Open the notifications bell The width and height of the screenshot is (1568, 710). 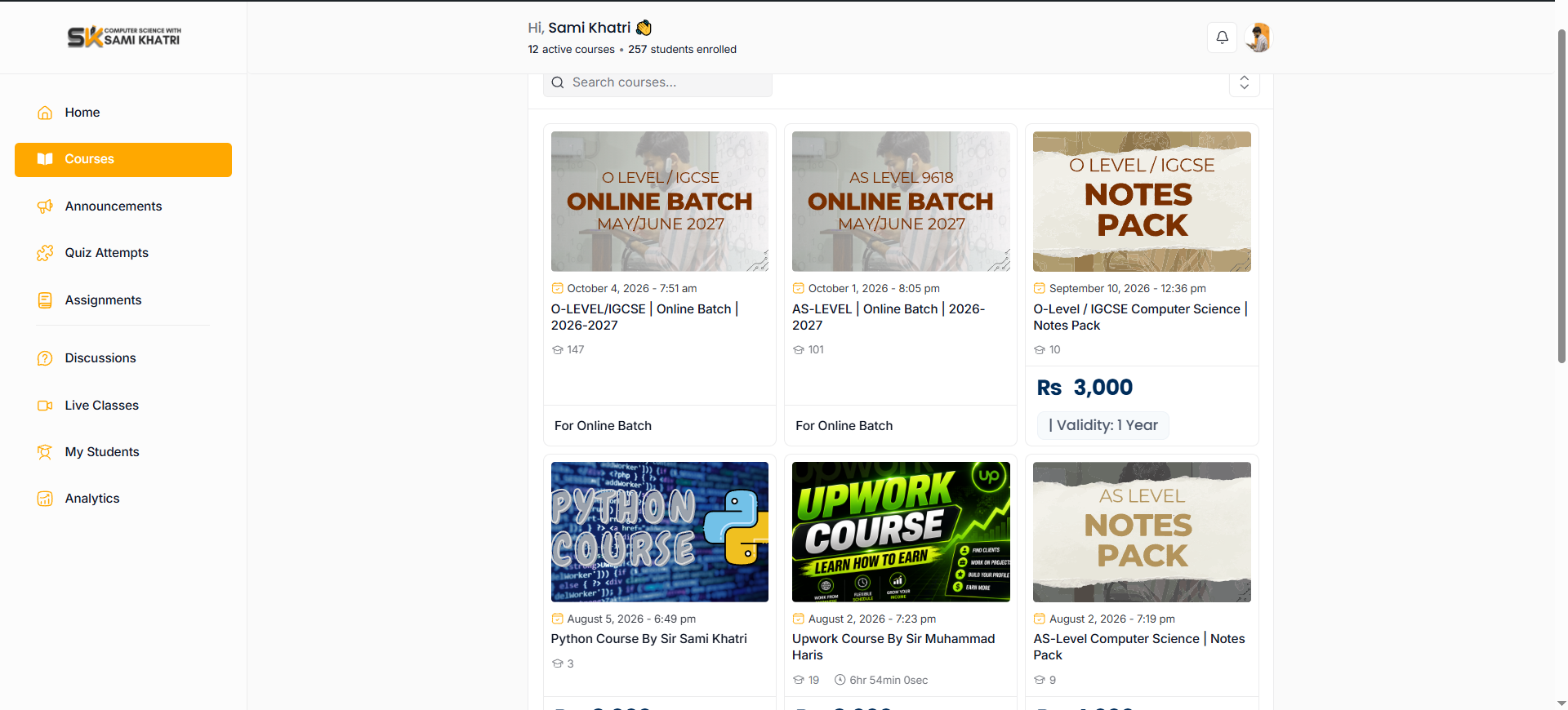click(1222, 38)
